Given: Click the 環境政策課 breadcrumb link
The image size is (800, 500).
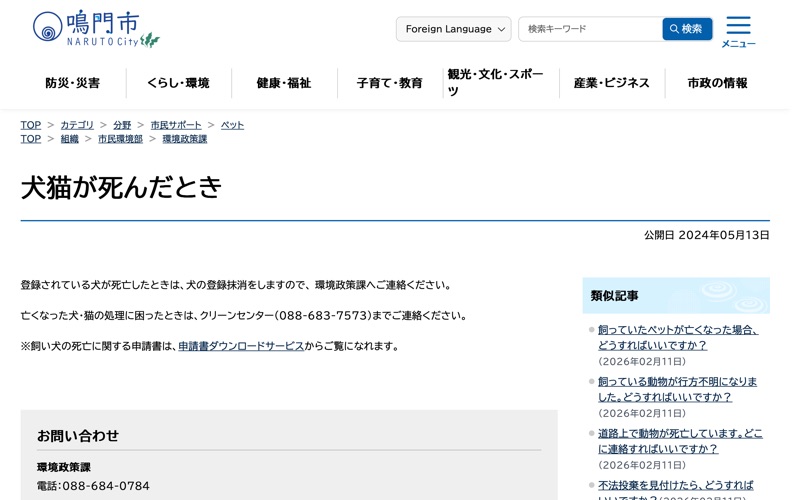Looking at the screenshot, I should tap(185, 139).
